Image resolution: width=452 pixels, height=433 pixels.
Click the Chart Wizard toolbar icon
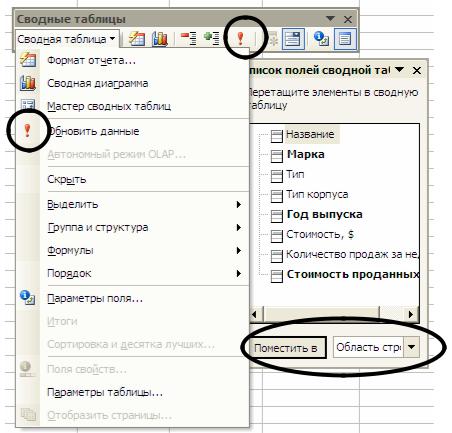(x=160, y=39)
